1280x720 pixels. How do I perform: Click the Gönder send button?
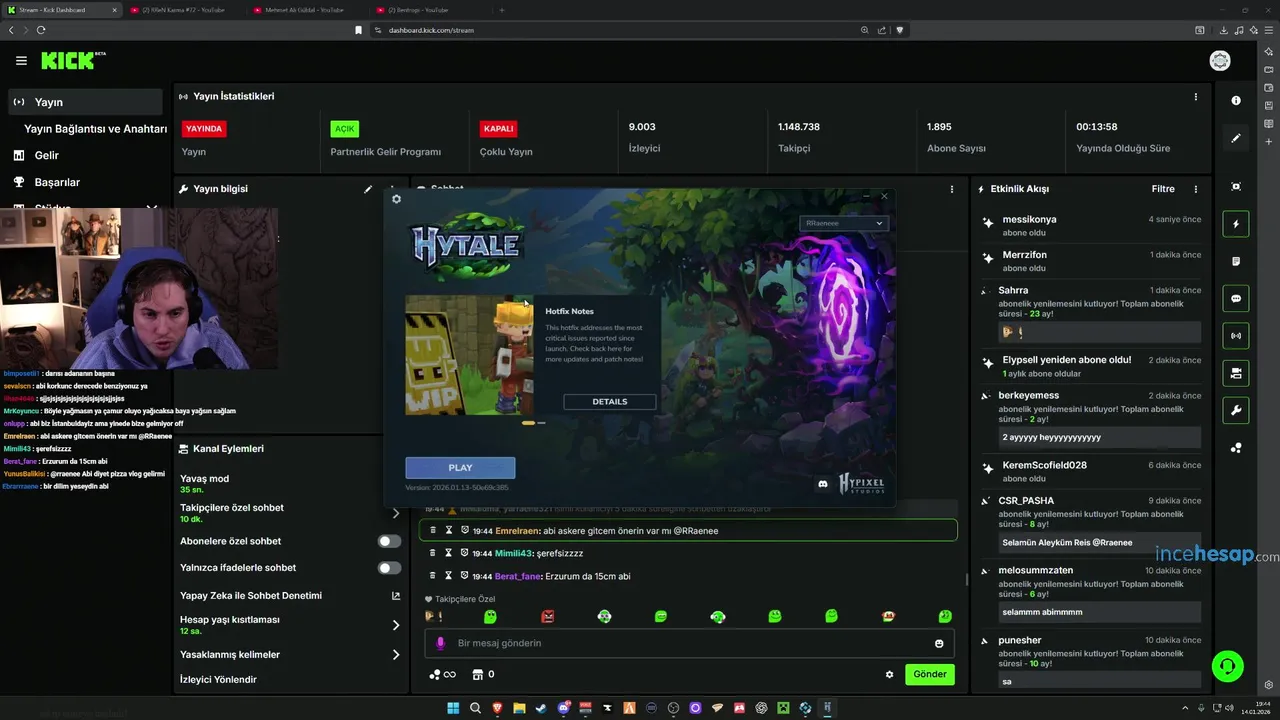929,674
